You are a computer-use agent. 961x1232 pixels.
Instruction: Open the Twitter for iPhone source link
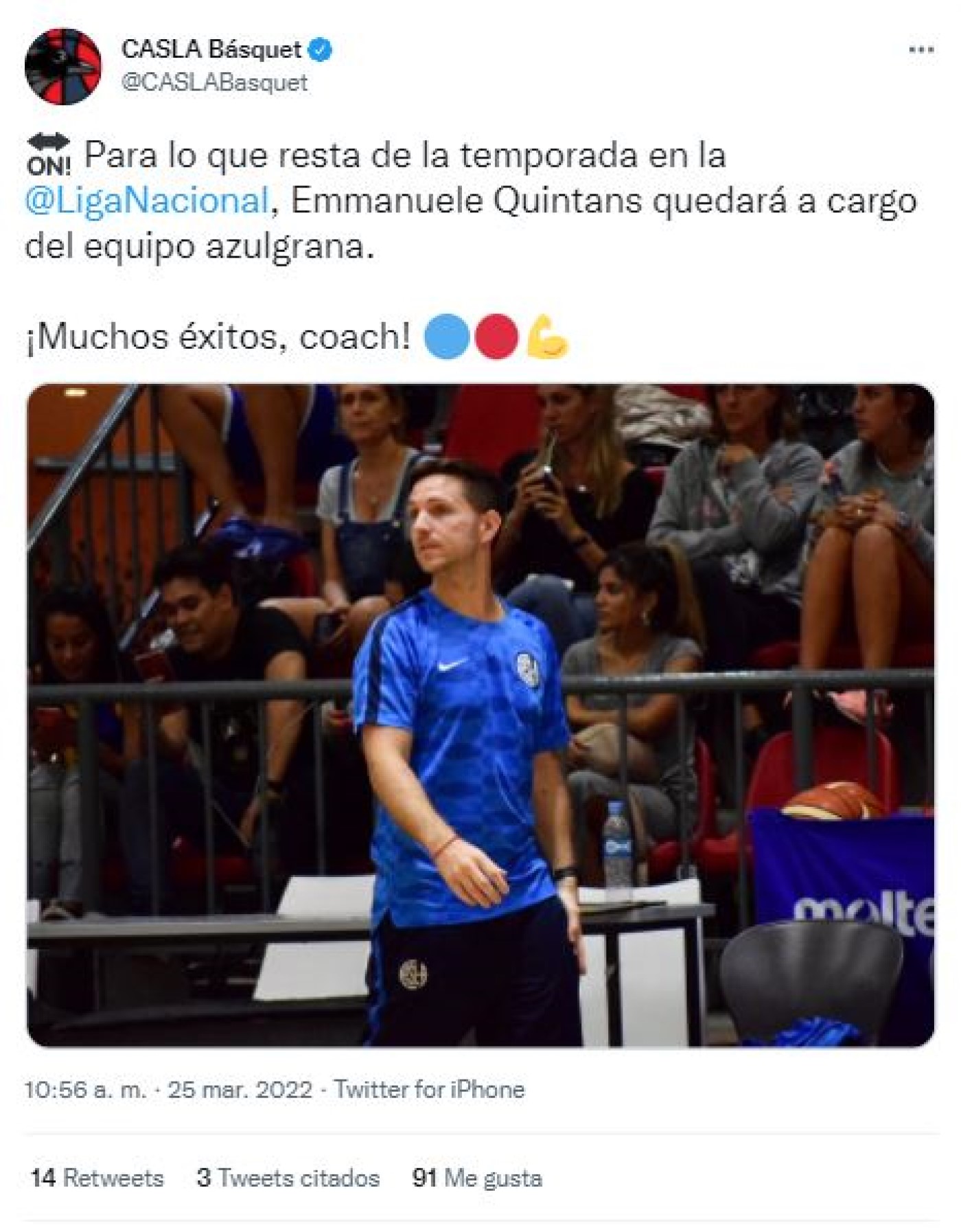430,1090
